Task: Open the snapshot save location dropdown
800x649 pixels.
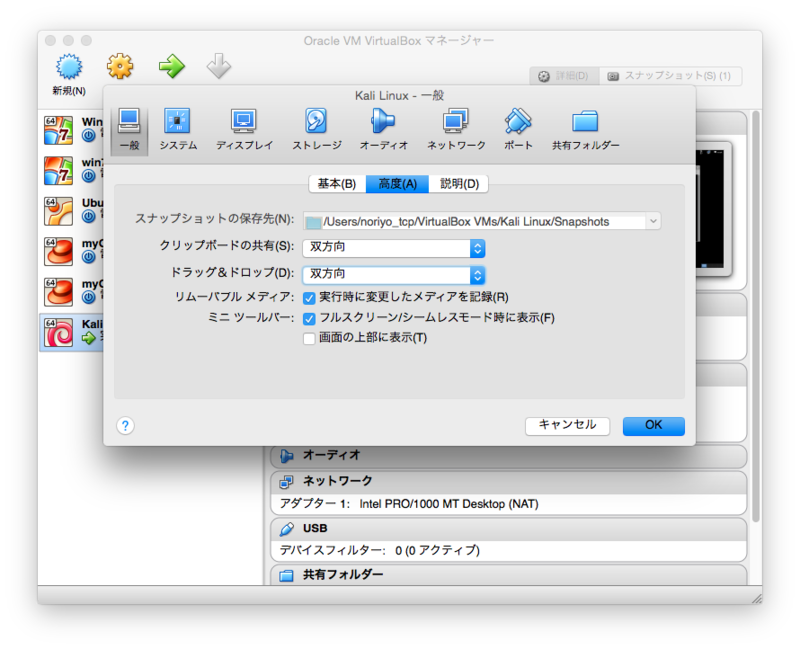Action: pos(654,221)
